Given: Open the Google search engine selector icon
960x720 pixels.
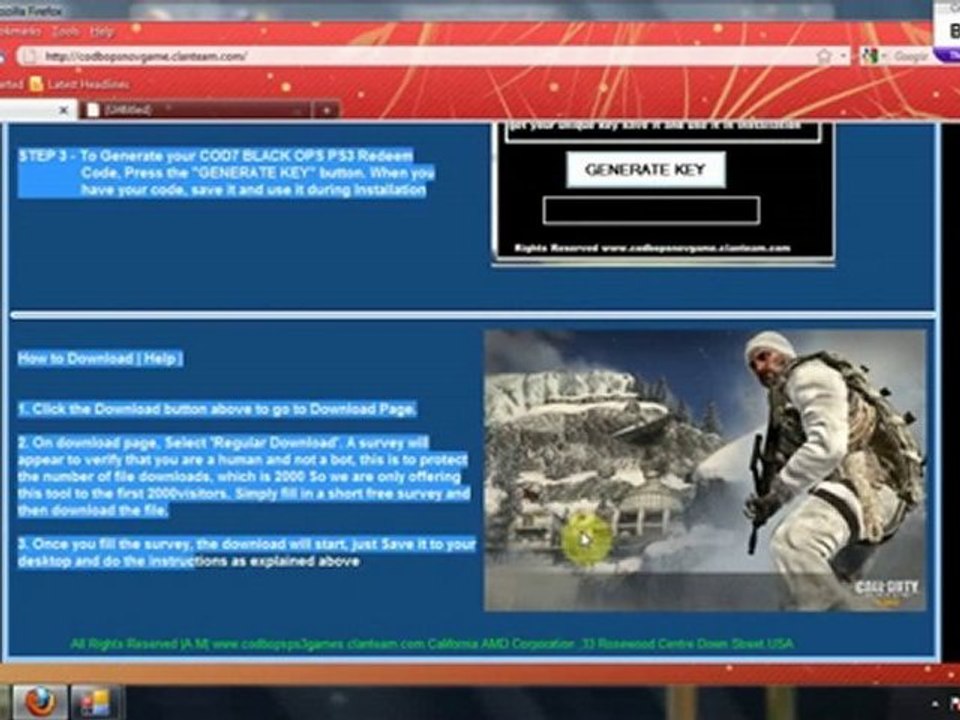Looking at the screenshot, I should (870, 56).
